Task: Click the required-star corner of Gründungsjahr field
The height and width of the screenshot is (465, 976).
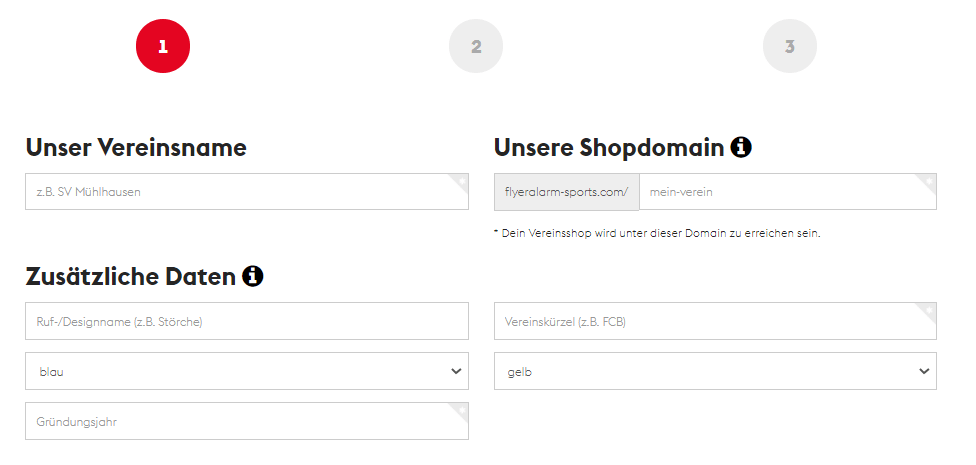Action: click(460, 409)
